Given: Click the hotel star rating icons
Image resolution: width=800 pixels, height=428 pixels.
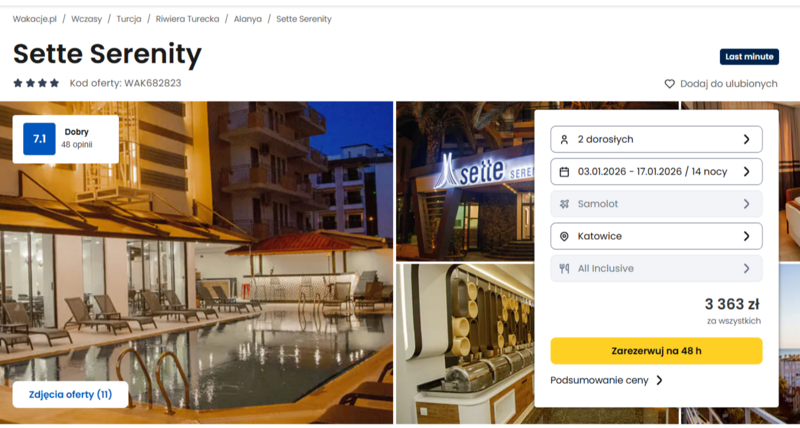Looking at the screenshot, I should click(36, 83).
